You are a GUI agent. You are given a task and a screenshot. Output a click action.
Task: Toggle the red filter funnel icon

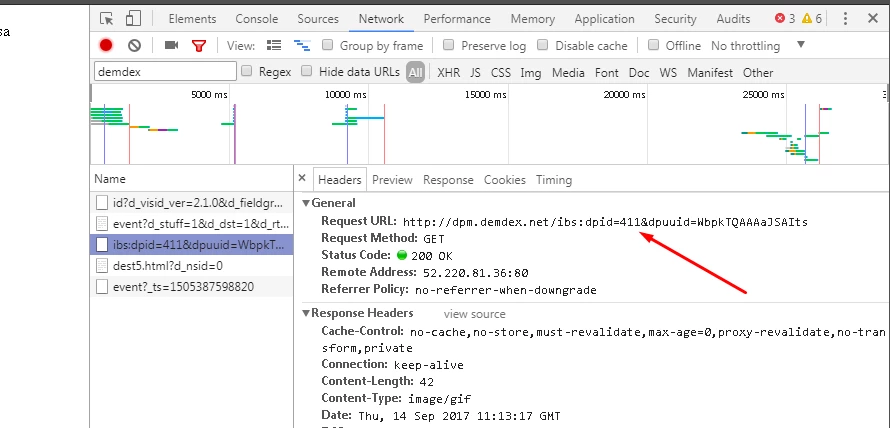[x=199, y=46]
